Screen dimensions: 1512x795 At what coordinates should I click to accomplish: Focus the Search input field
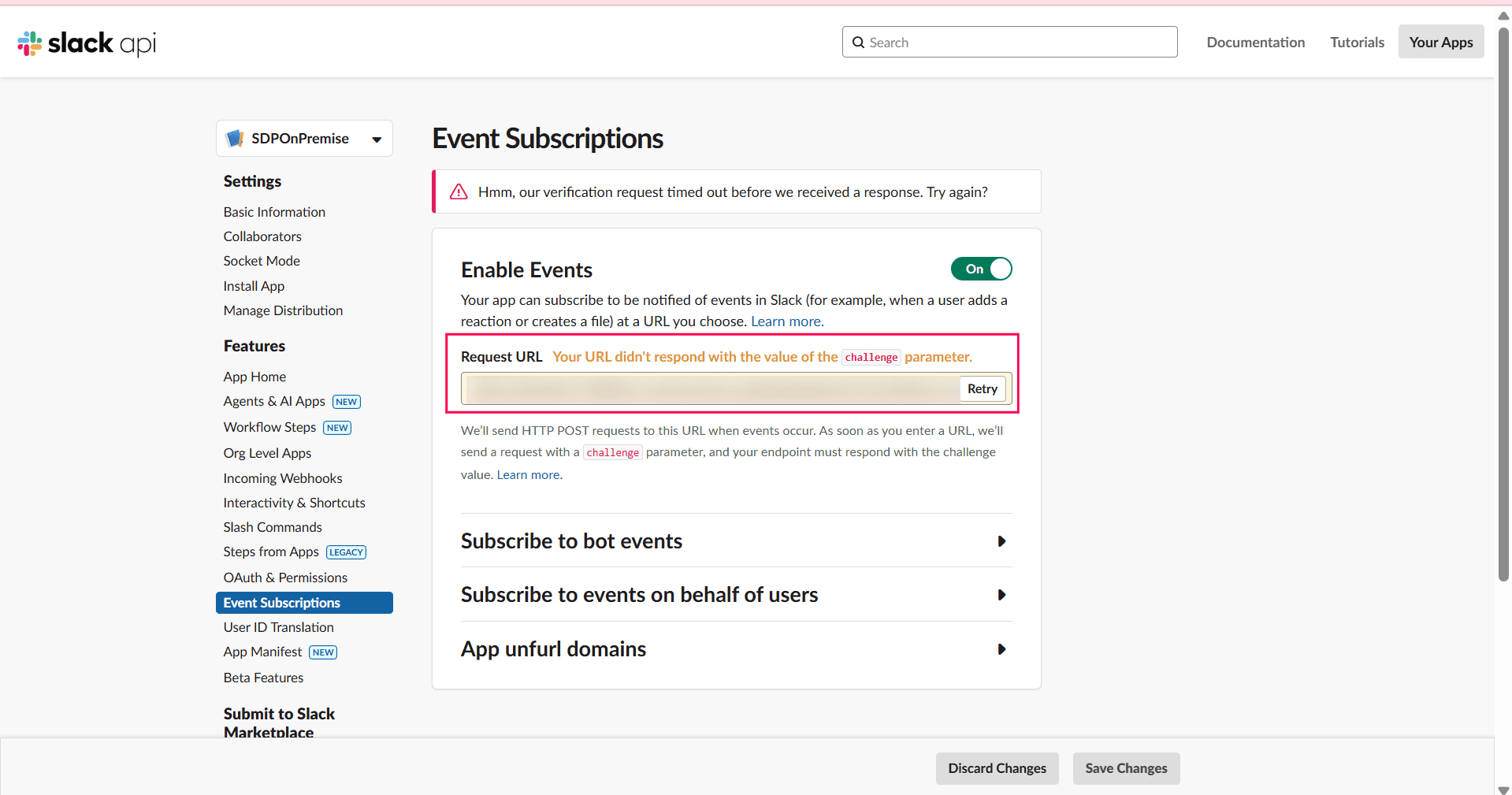[x=1018, y=43]
